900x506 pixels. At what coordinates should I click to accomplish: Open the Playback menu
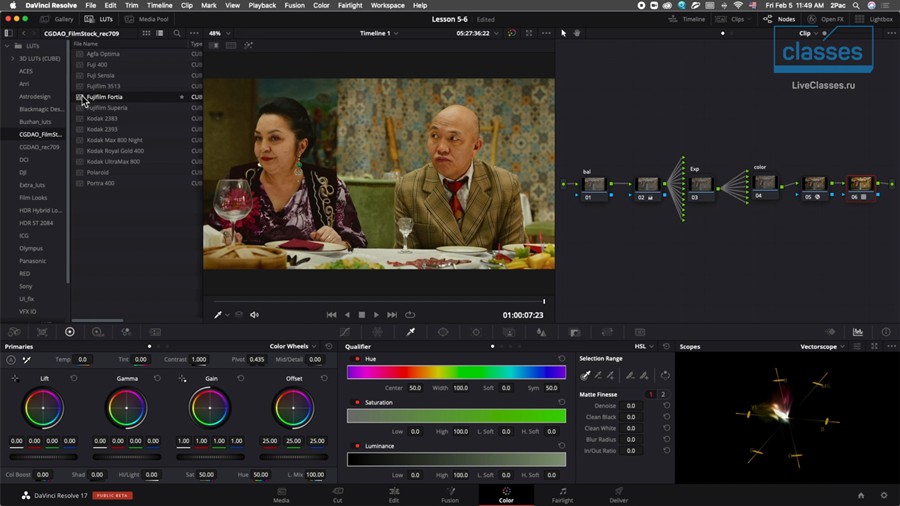click(x=262, y=5)
